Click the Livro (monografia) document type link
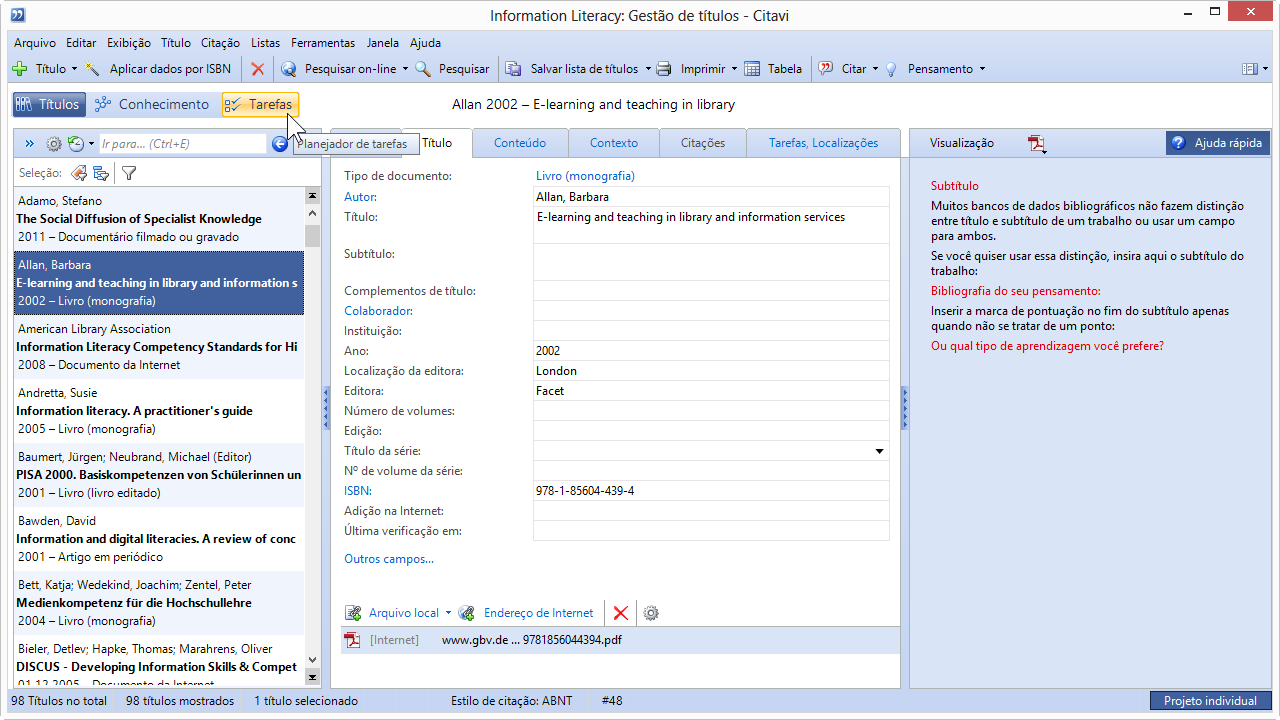 pos(585,176)
